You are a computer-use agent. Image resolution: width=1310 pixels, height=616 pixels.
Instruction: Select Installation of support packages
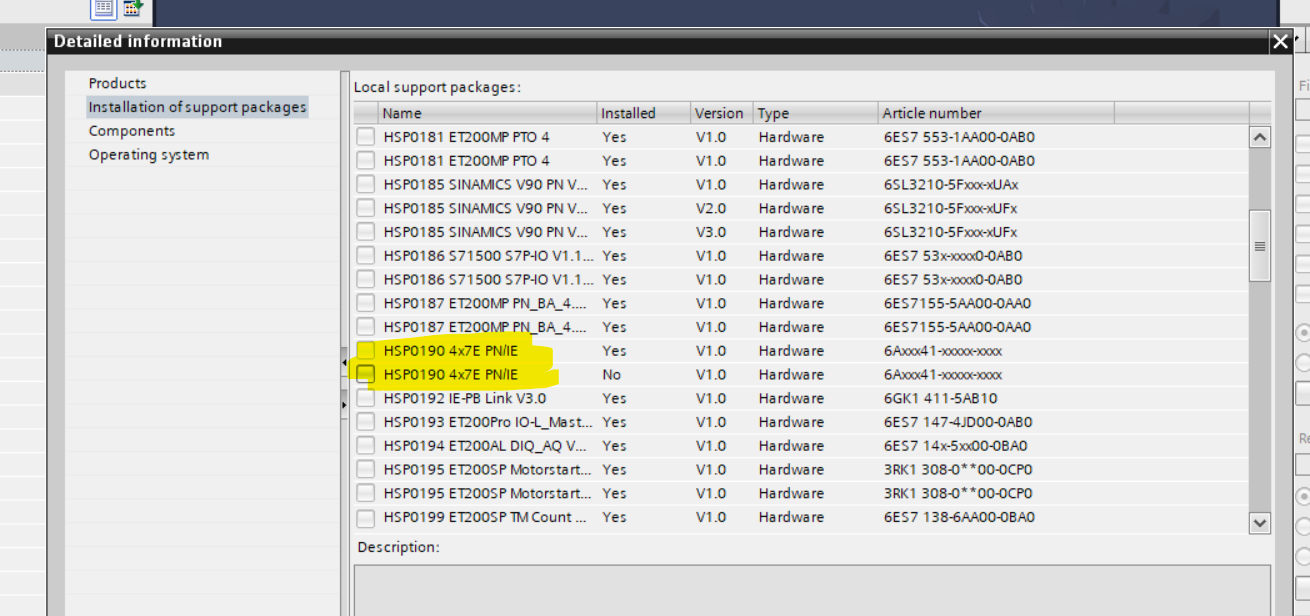197,107
